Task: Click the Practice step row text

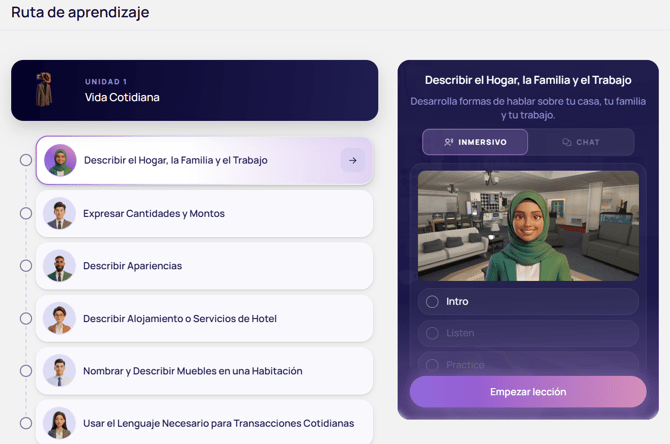Action: pos(465,365)
